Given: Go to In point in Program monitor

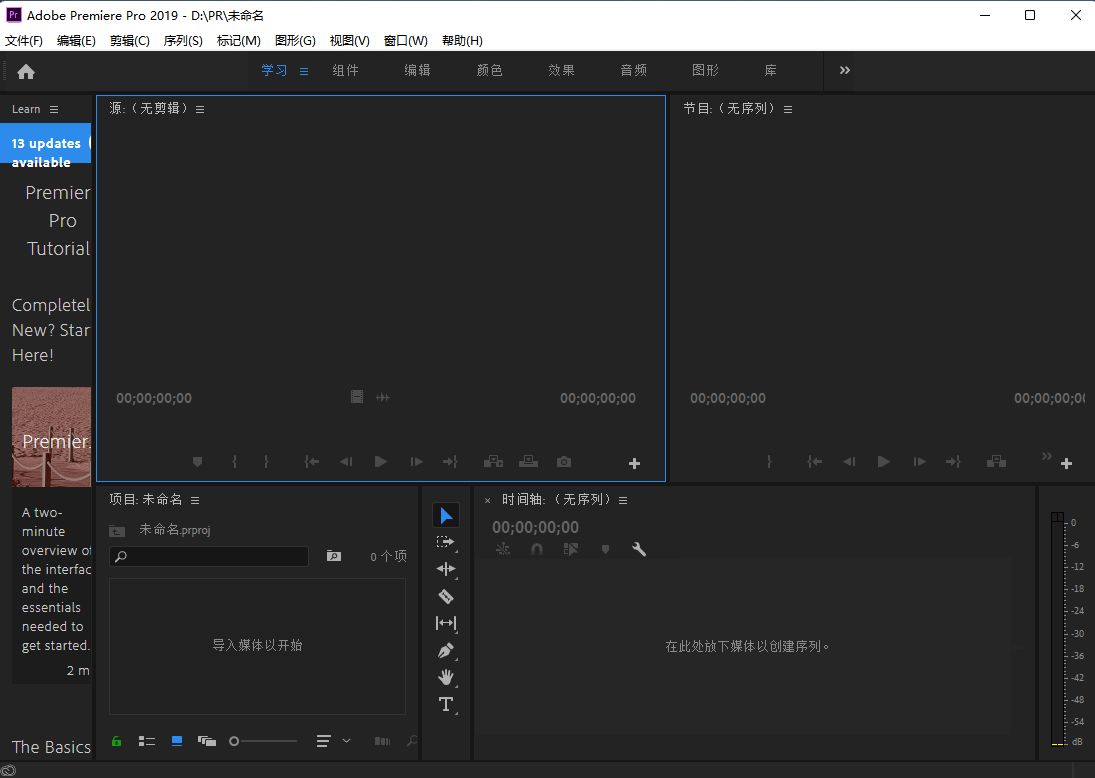Looking at the screenshot, I should [x=814, y=462].
